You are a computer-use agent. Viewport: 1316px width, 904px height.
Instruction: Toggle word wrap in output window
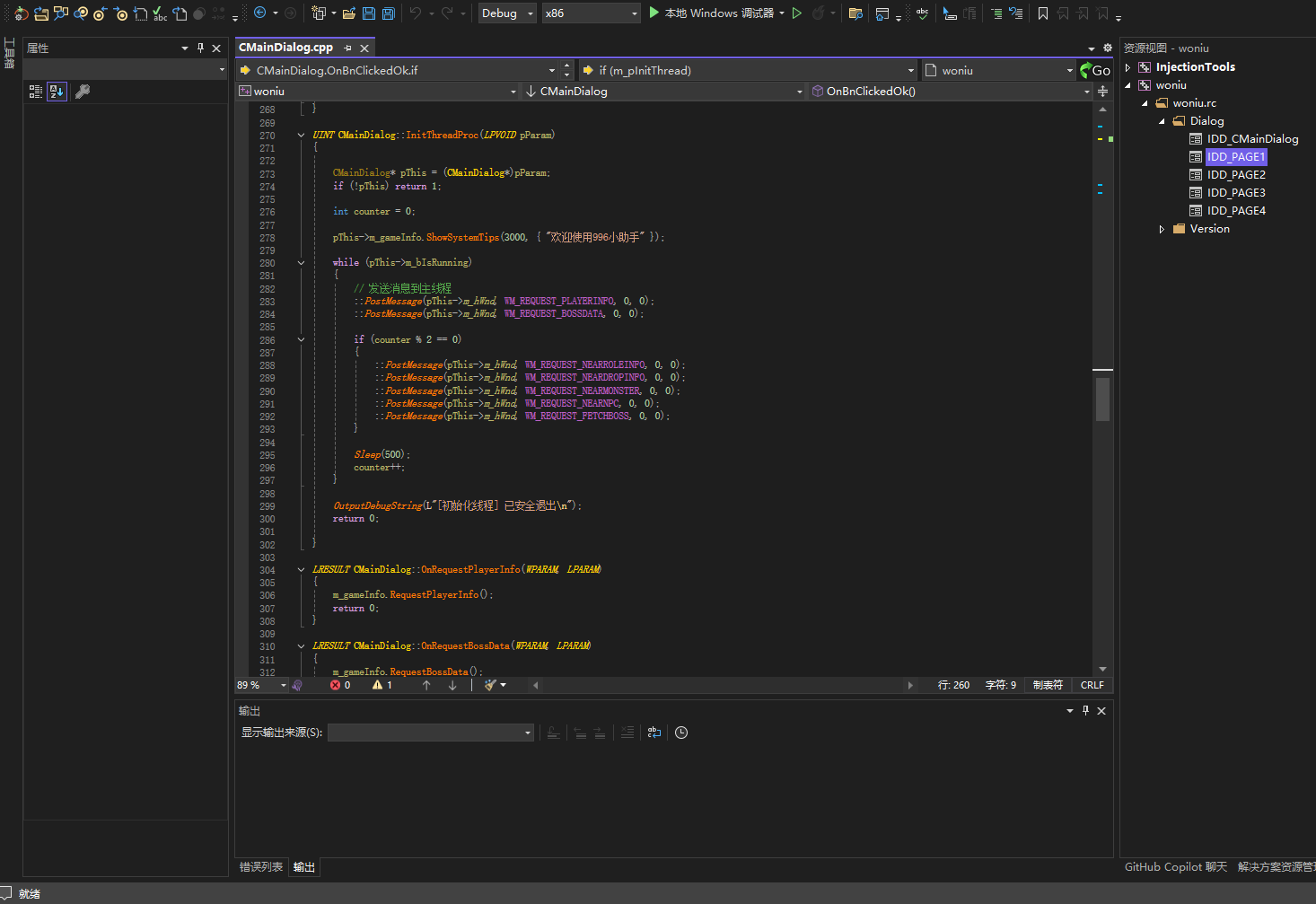tap(654, 733)
